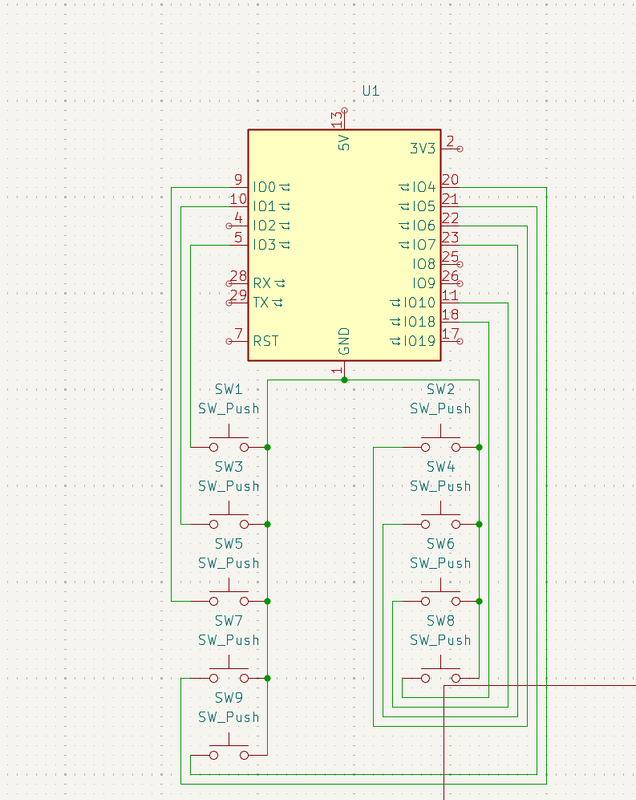The width and height of the screenshot is (636, 800).
Task: Click pin number 20 beside IO4
Action: [x=450, y=180]
